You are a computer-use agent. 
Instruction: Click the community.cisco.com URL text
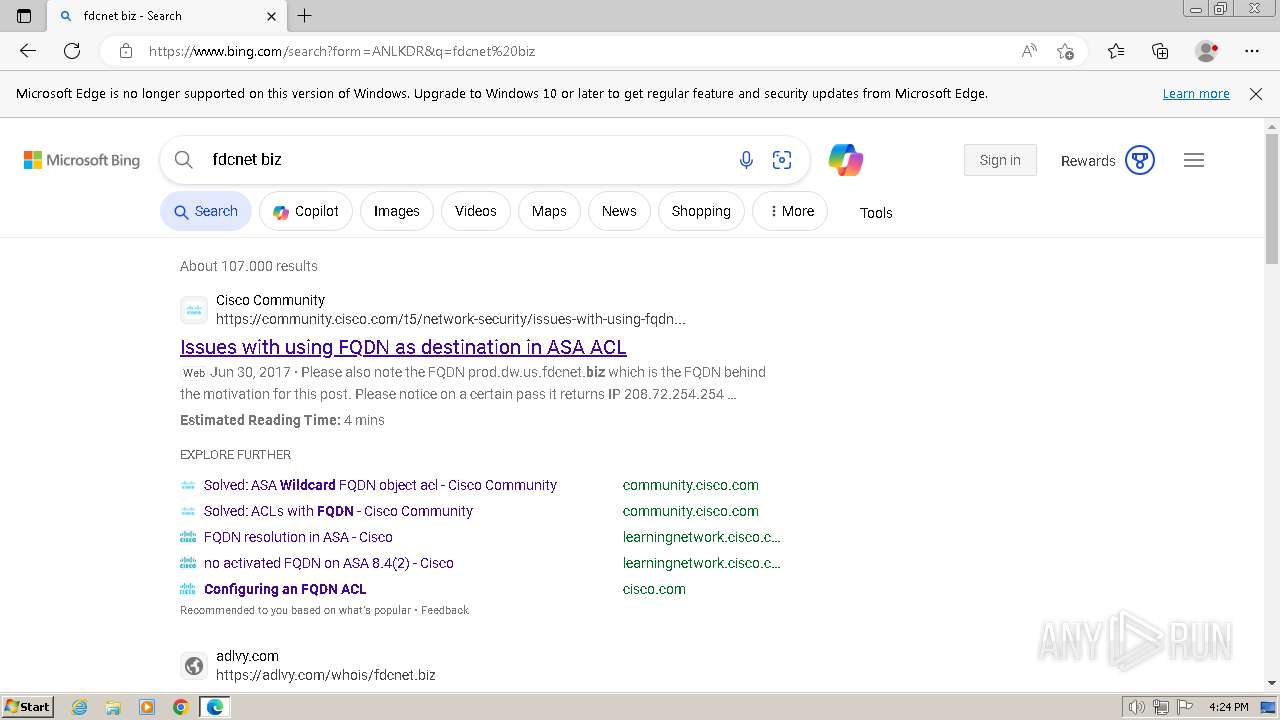click(451, 320)
